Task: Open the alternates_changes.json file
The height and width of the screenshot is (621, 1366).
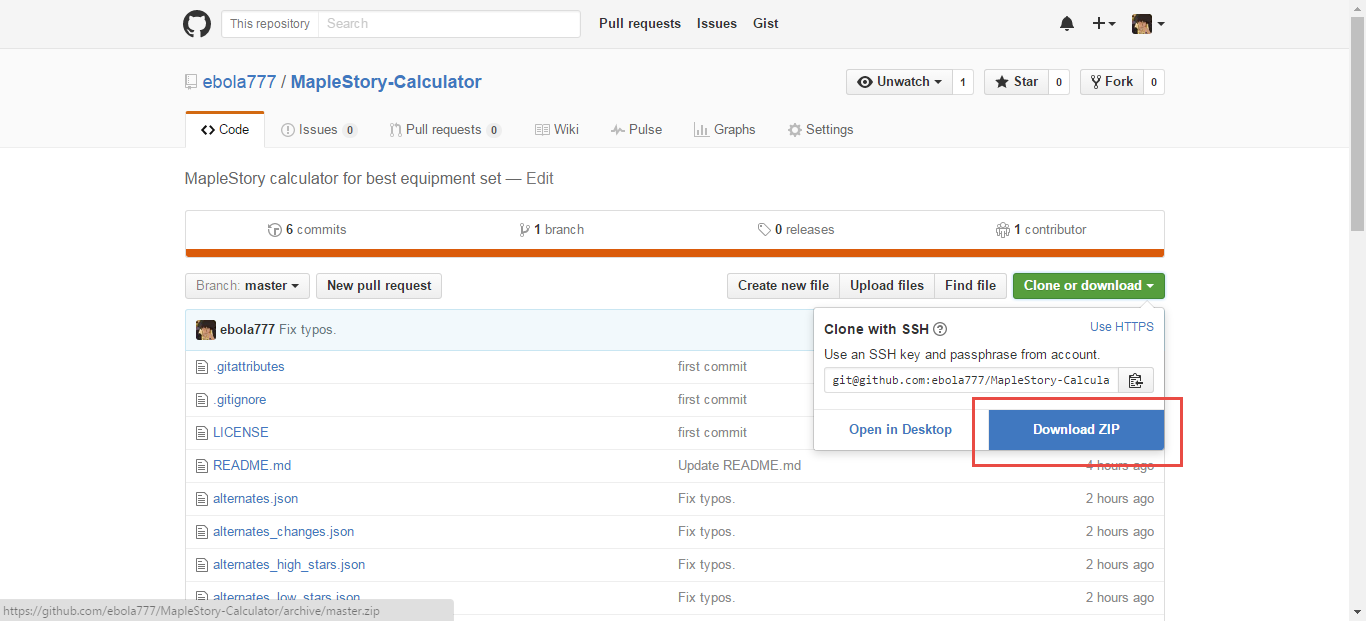Action: tap(284, 532)
